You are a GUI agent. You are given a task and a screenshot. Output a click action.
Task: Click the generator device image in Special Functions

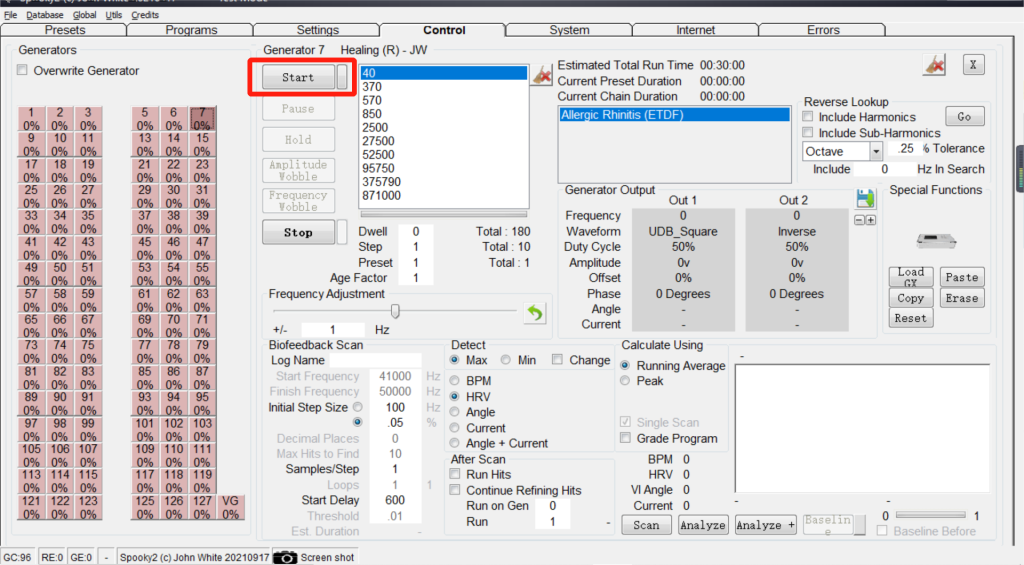coord(936,241)
